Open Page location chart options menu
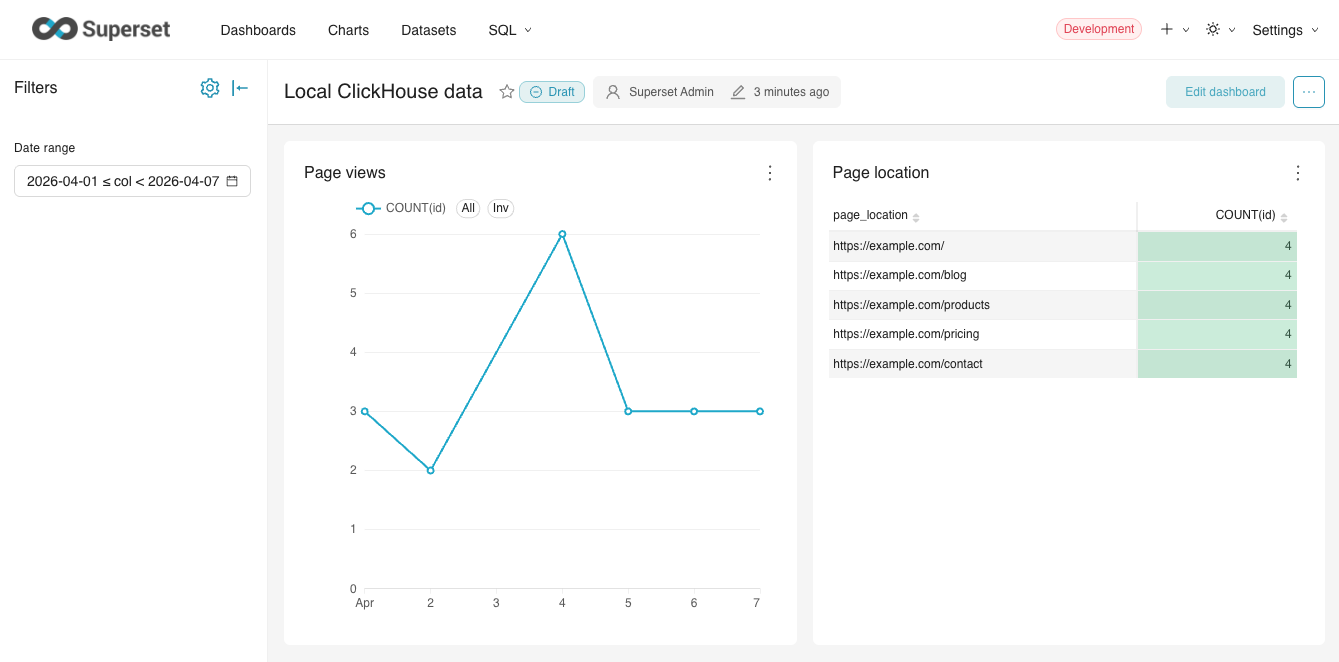Screen dimensions: 1339x662 (x=1298, y=173)
